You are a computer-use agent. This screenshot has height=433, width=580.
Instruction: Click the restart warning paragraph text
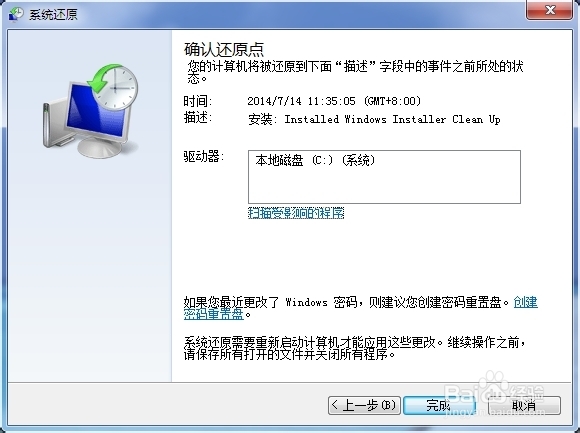(x=354, y=348)
